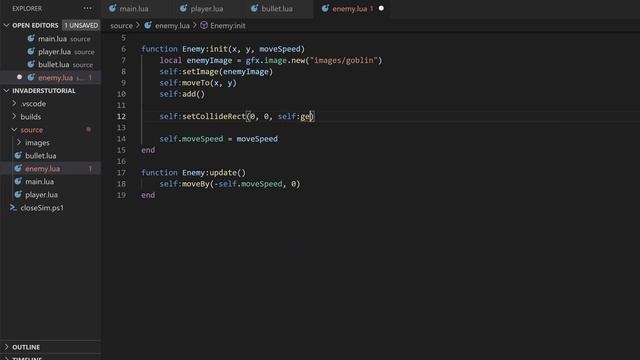Collapse the source folder

click(x=14, y=130)
